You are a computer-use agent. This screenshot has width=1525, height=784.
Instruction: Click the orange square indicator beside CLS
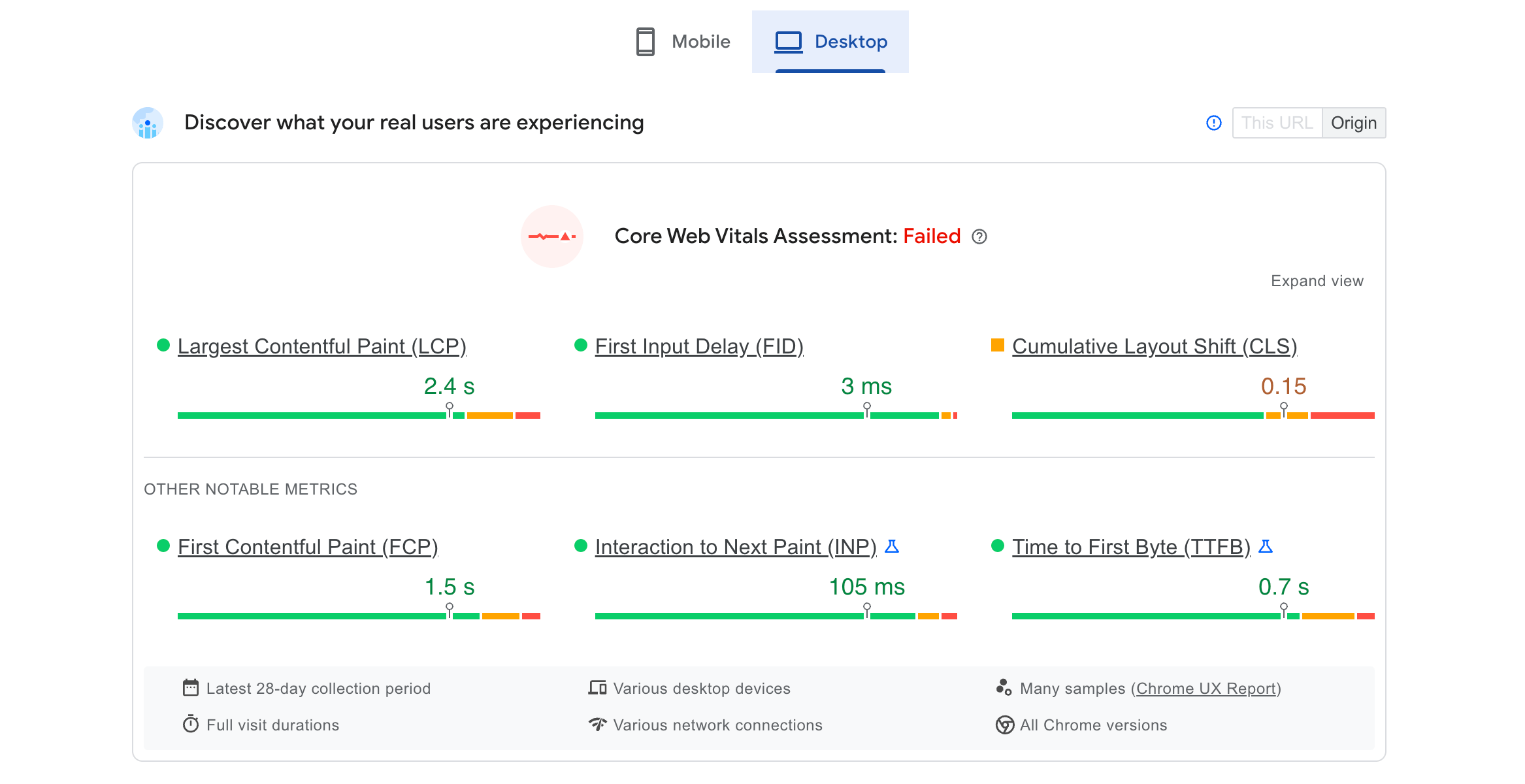coord(998,344)
